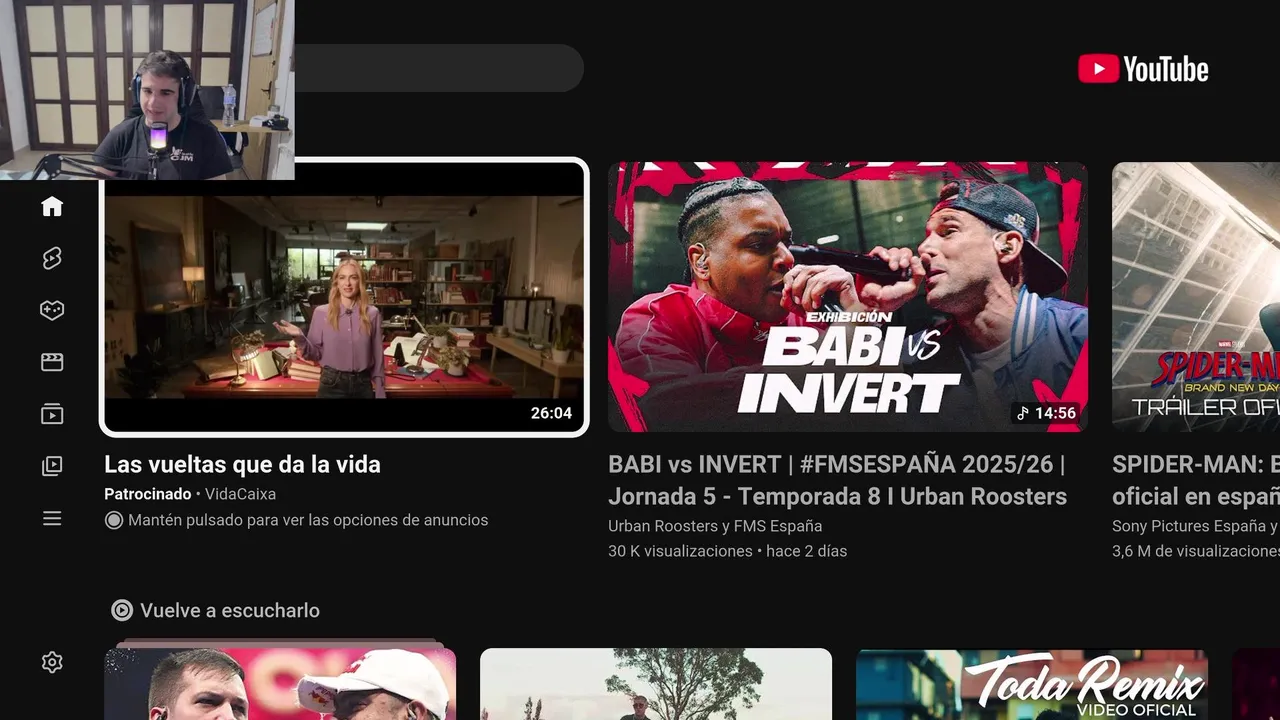
Task: Open Settings gear icon
Action: 52,662
